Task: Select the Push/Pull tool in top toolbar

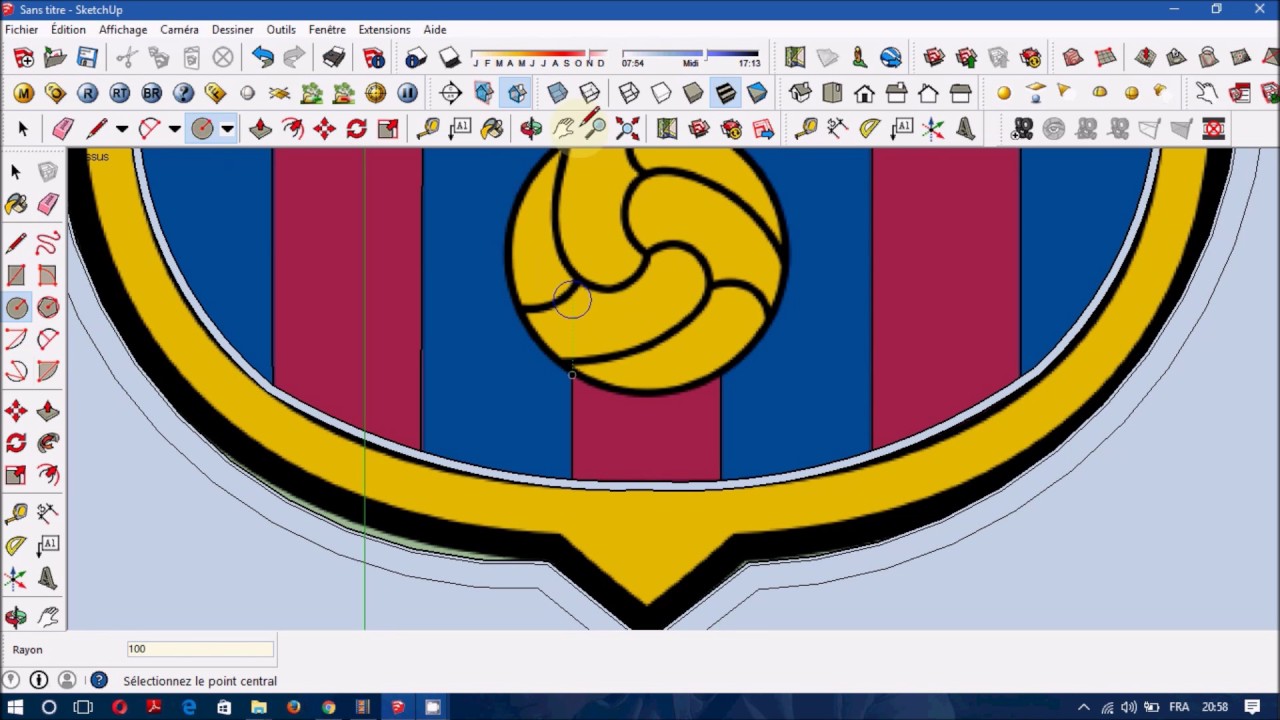Action: pos(260,128)
